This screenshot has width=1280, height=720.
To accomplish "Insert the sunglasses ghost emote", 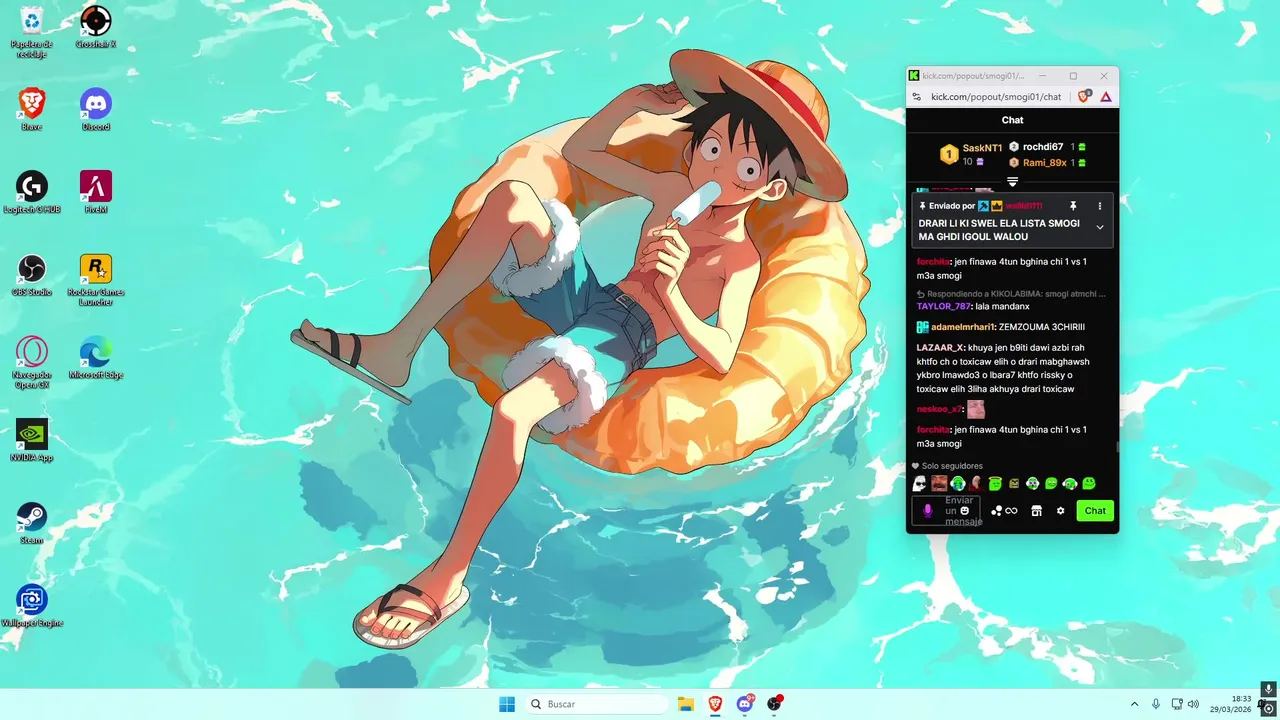I will 920,484.
